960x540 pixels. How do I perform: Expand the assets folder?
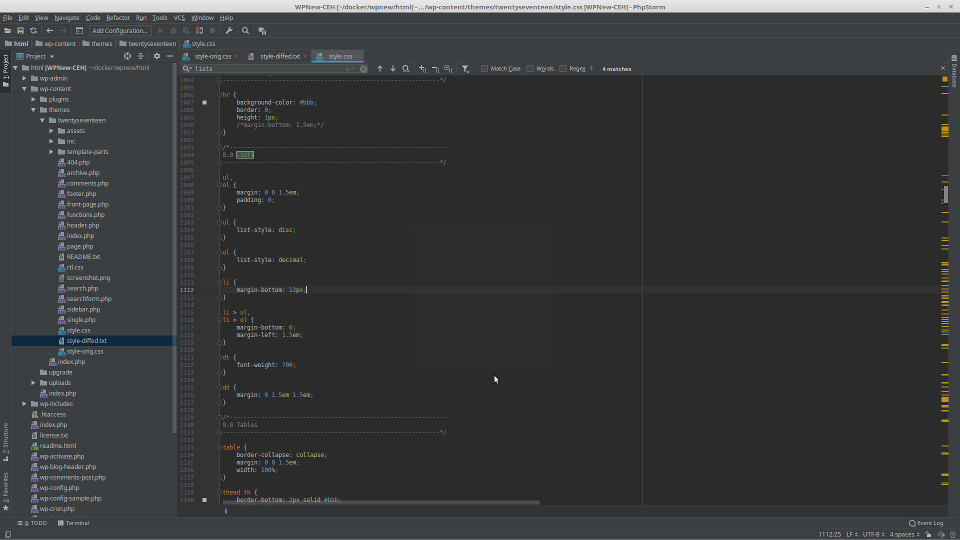[x=52, y=131]
